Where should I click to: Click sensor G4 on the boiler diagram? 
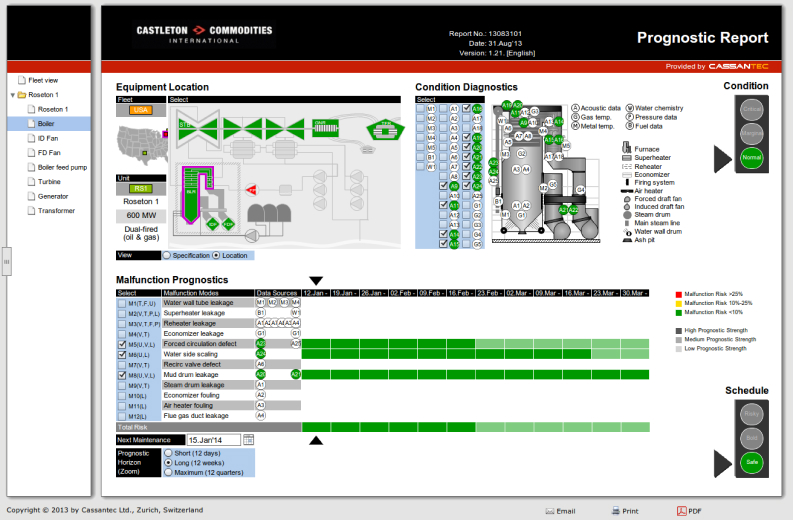pos(581,190)
